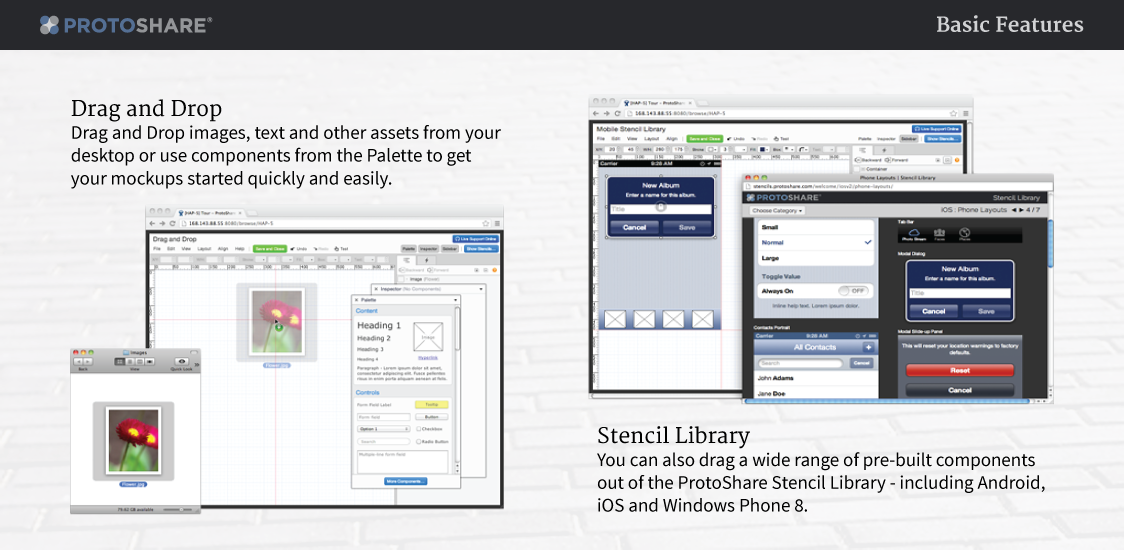Open Layout menu in Drag and Drop editor
Image resolution: width=1124 pixels, height=550 pixels.
pyautogui.click(x=204, y=249)
